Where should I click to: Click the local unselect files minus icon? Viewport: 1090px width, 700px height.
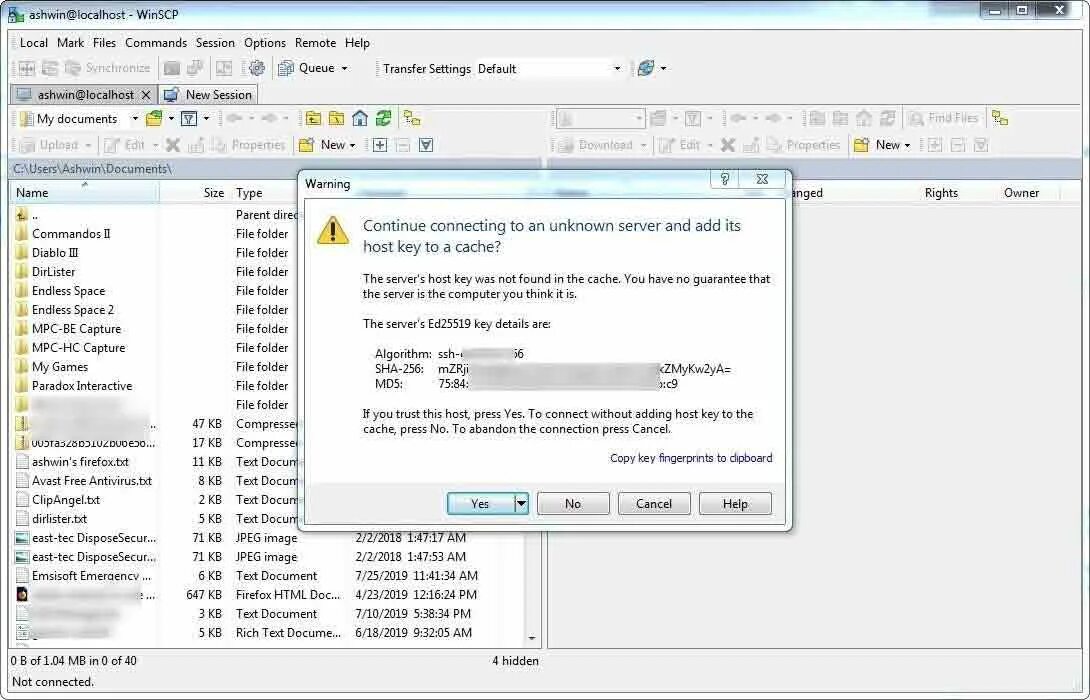pyautogui.click(x=402, y=145)
